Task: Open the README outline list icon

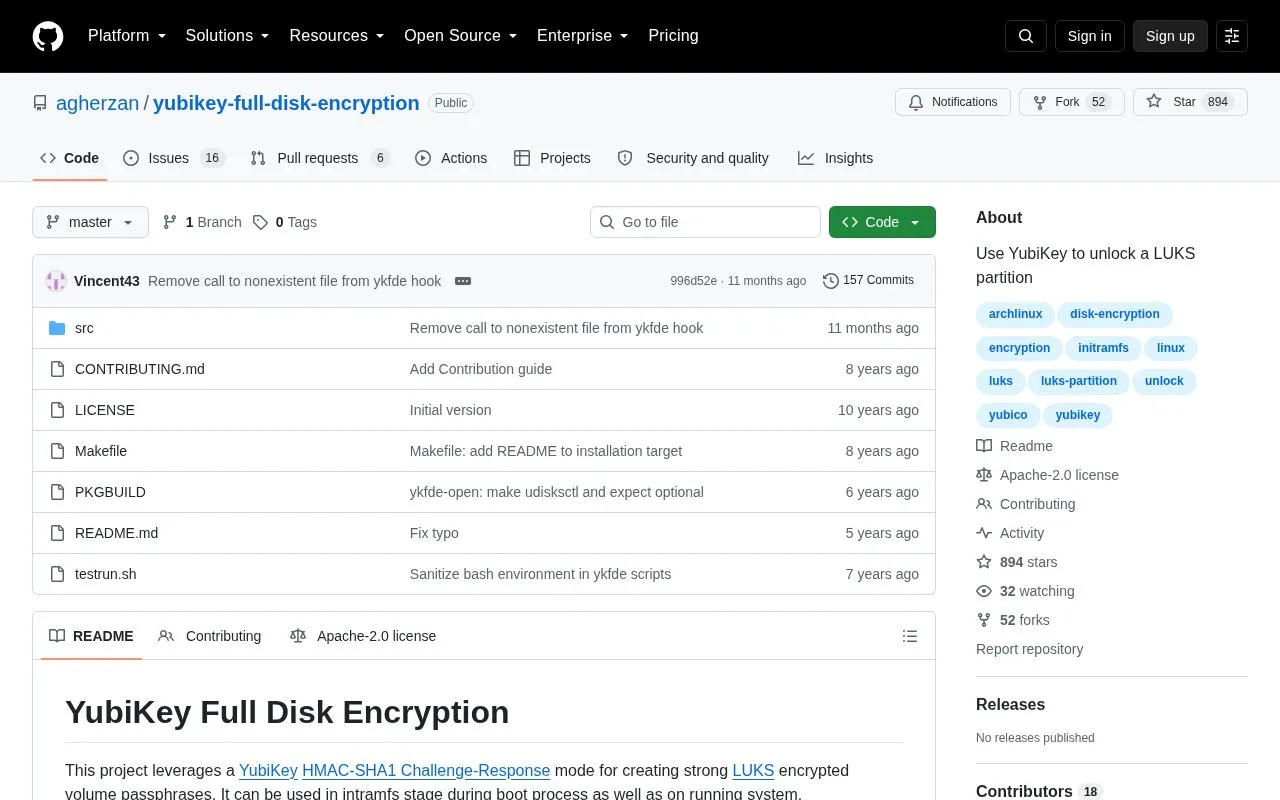Action: coord(910,636)
